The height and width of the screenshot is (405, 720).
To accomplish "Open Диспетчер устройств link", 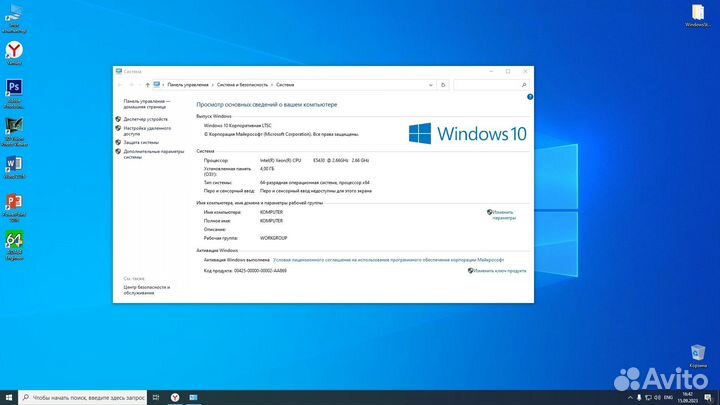I will tap(146, 119).
